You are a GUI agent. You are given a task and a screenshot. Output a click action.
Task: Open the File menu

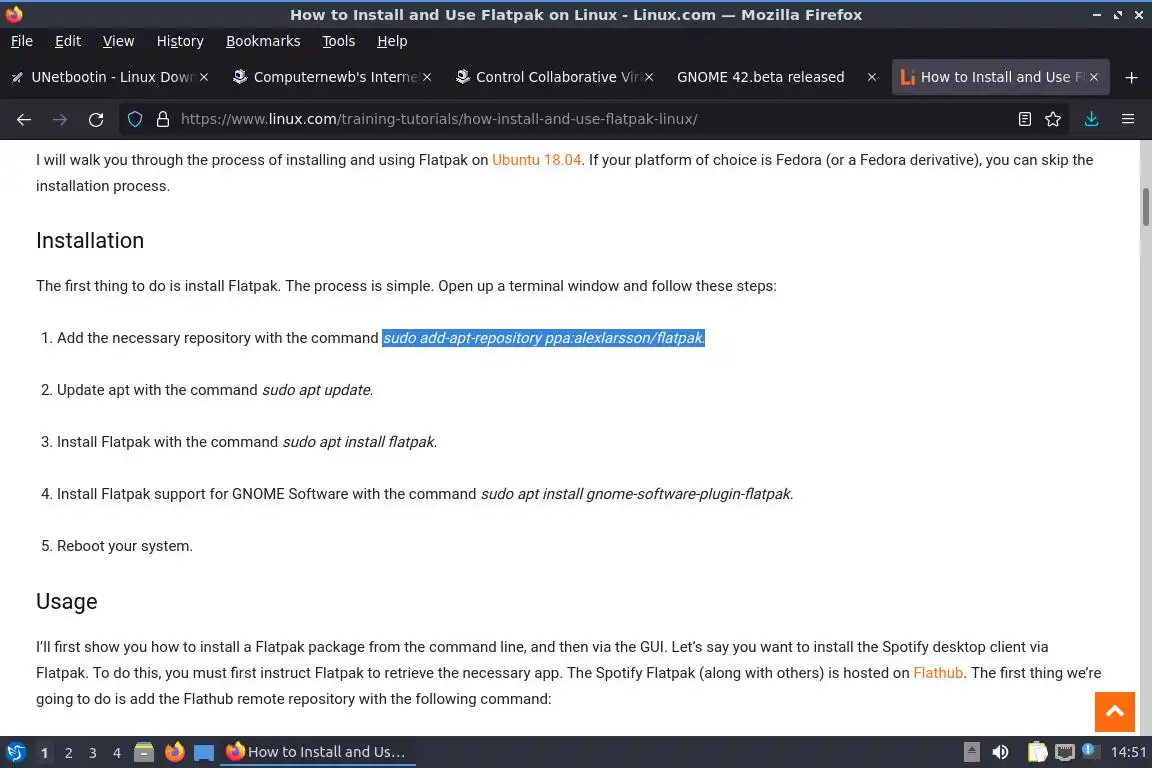click(x=22, y=41)
